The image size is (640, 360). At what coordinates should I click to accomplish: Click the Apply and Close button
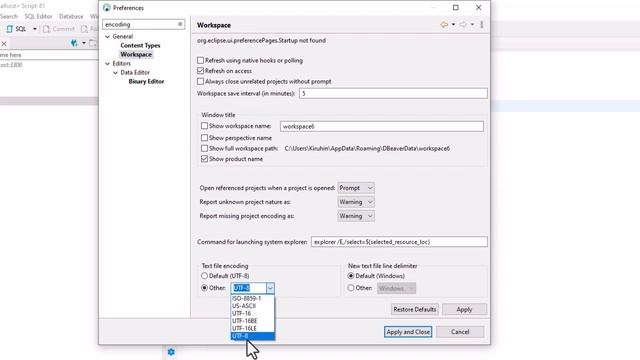(x=408, y=332)
